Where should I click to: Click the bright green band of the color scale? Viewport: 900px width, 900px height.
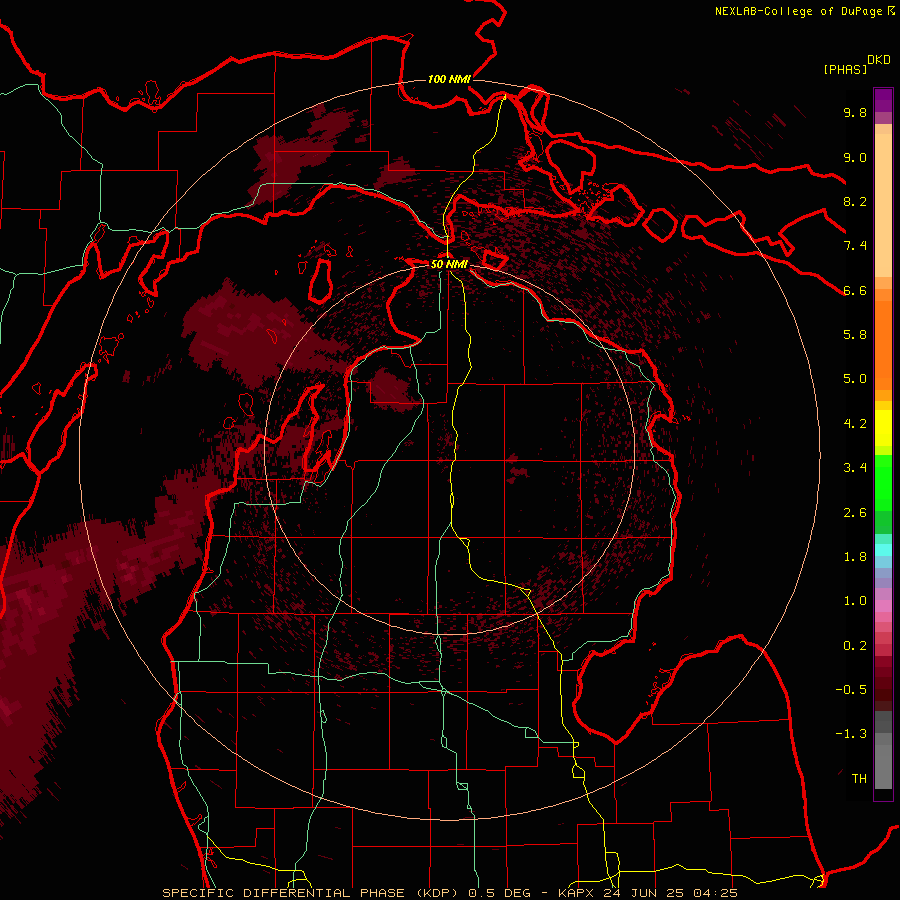[x=883, y=482]
